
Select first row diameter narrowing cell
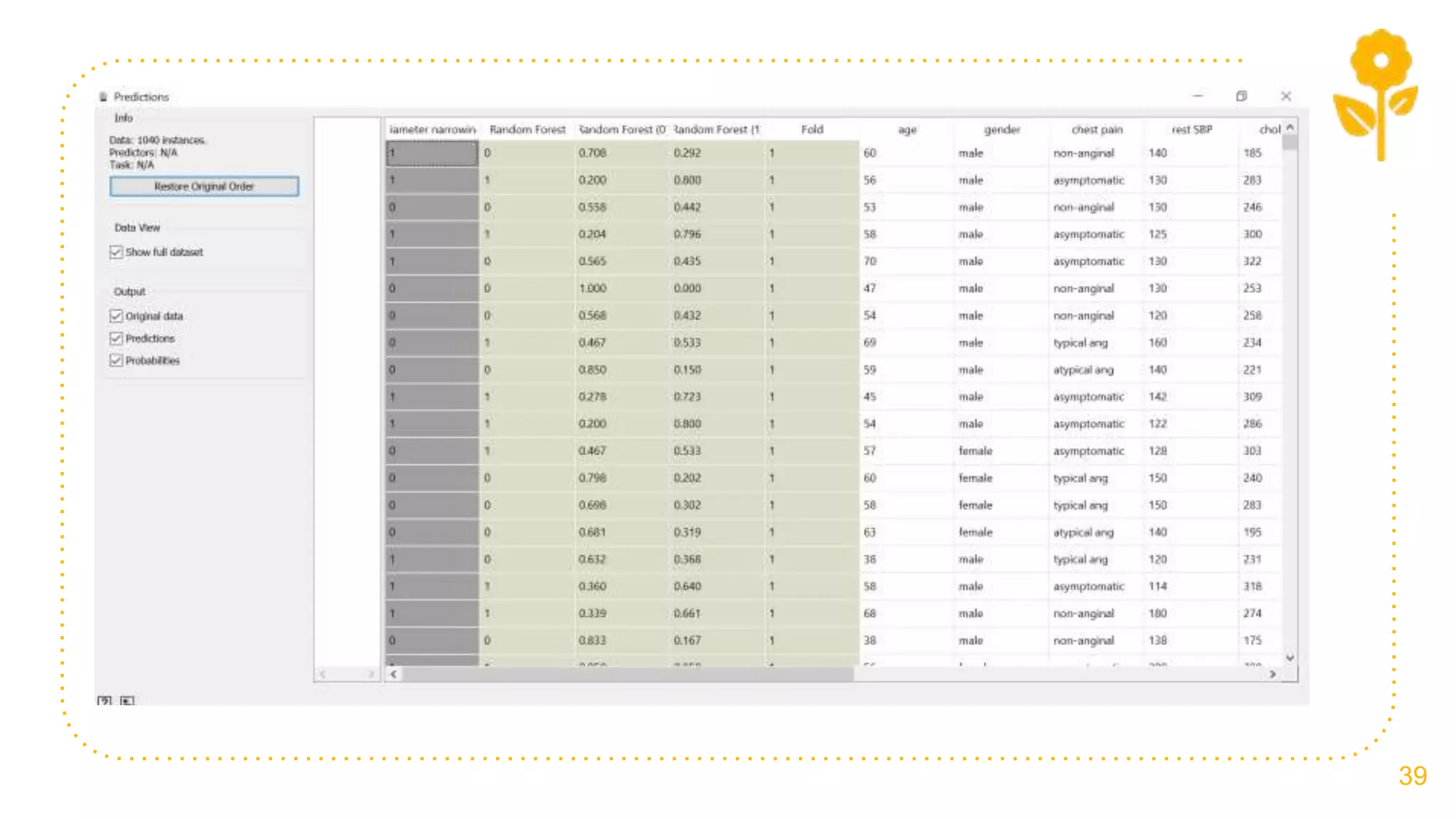point(432,153)
